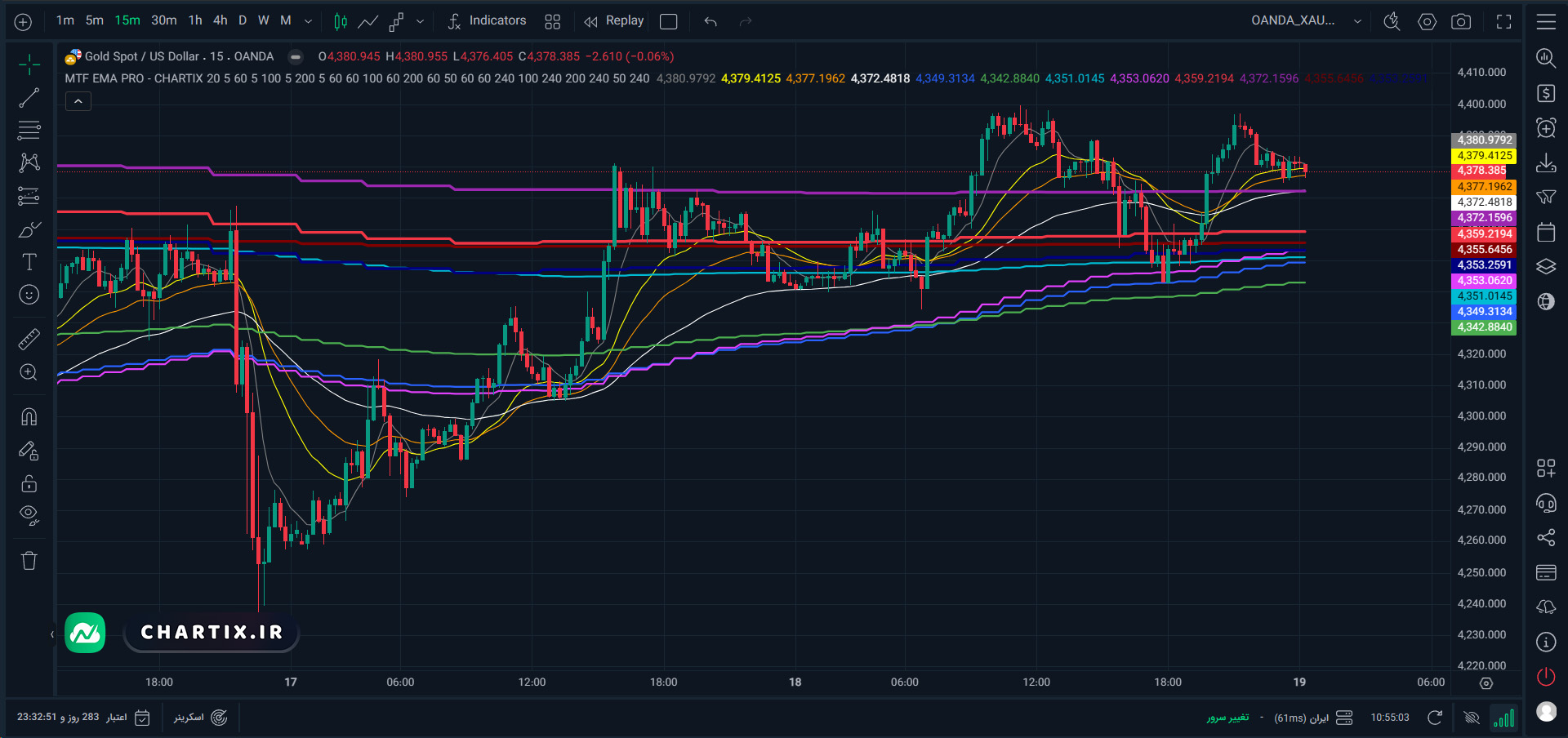This screenshot has height=738, width=1568.
Task: Select the 4h timeframe
Action: pyautogui.click(x=220, y=20)
